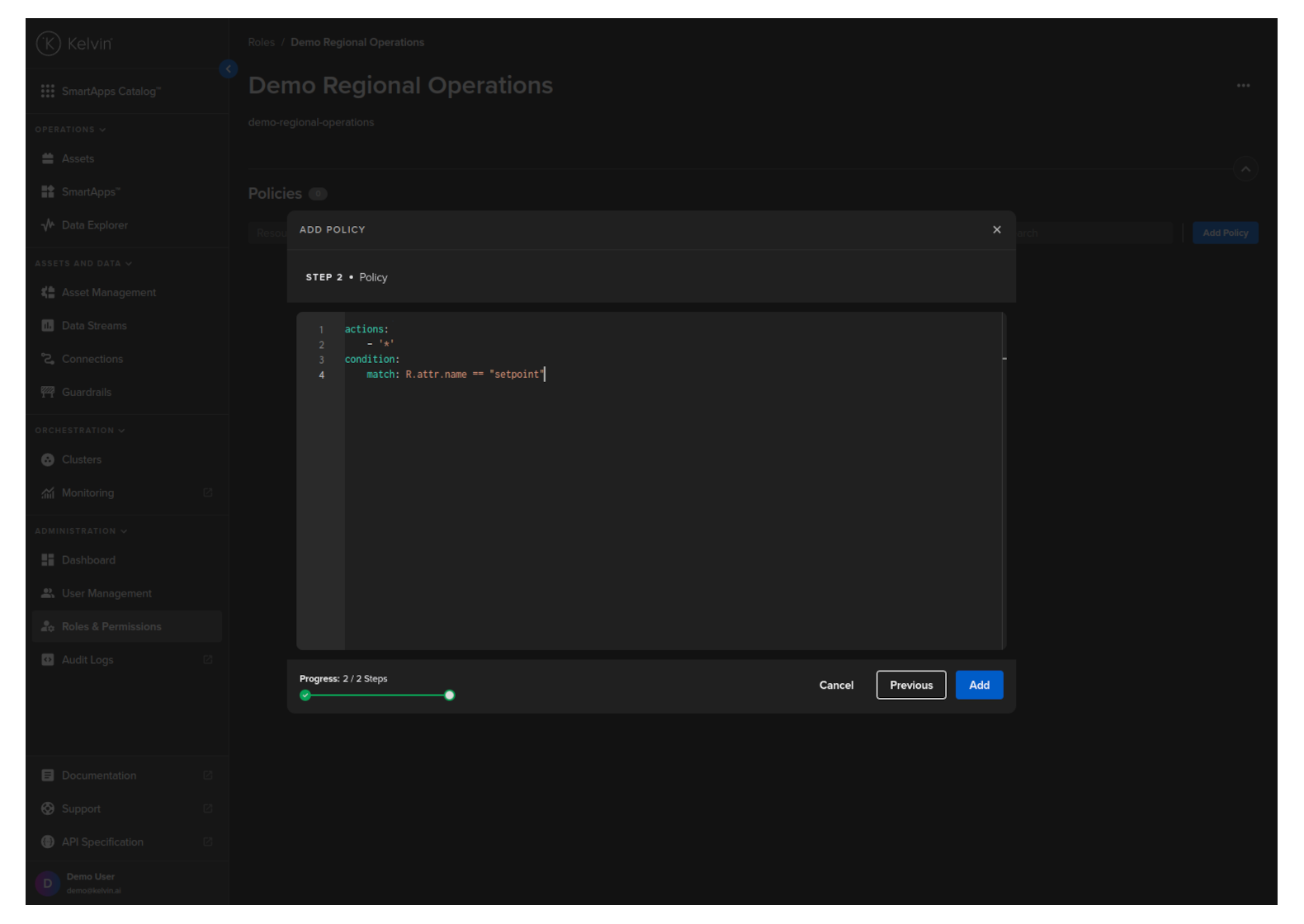Viewport: 1304px width, 924px height.
Task: Collapse the Administration section
Action: pos(124,531)
